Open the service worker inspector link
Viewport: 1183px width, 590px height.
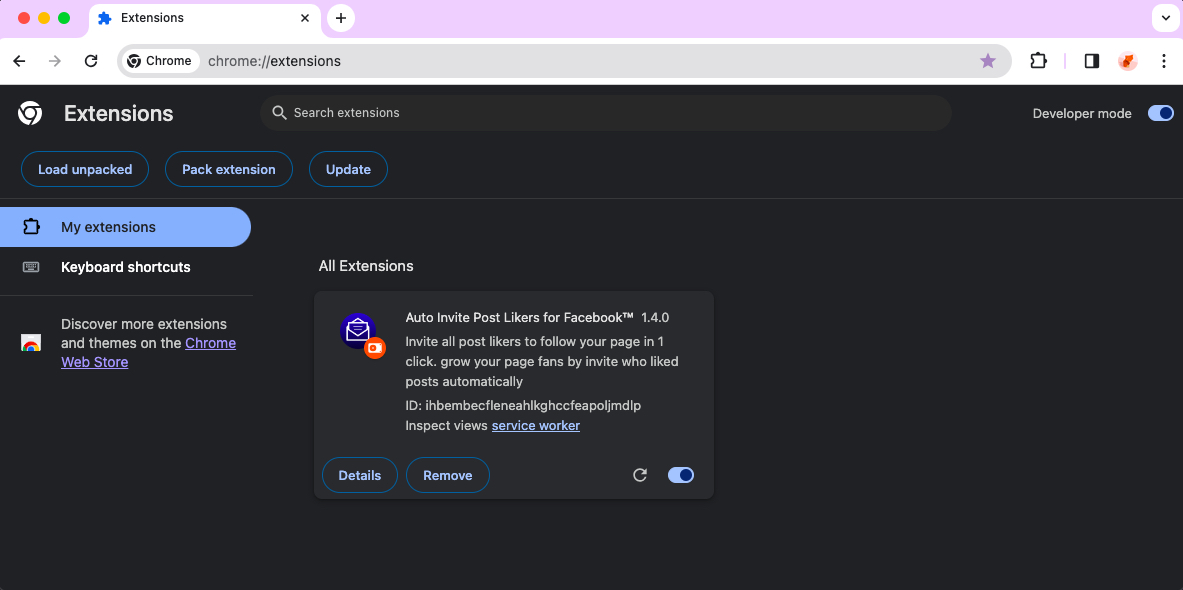click(x=535, y=425)
